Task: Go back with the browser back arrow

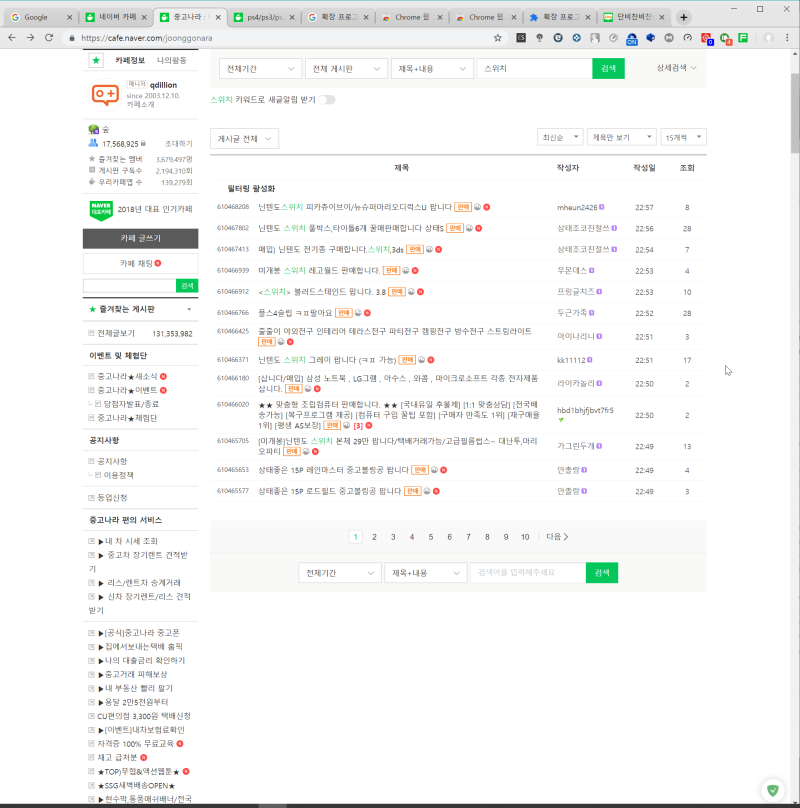Action: (x=12, y=38)
